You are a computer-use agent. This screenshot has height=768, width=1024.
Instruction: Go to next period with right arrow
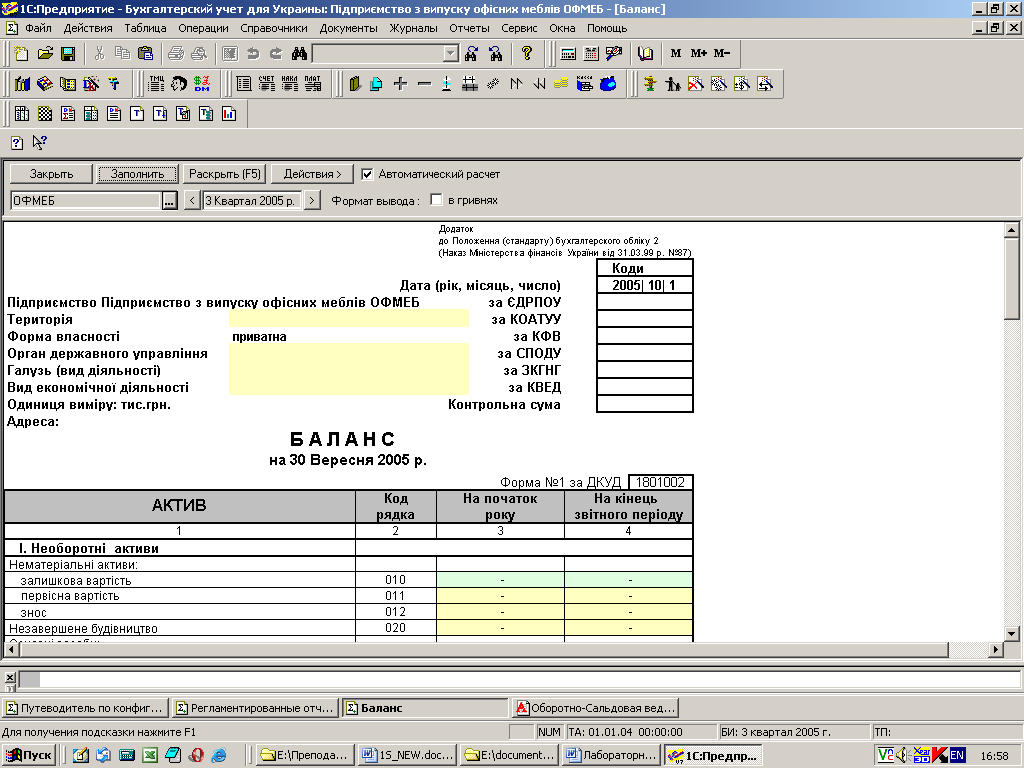(x=312, y=200)
